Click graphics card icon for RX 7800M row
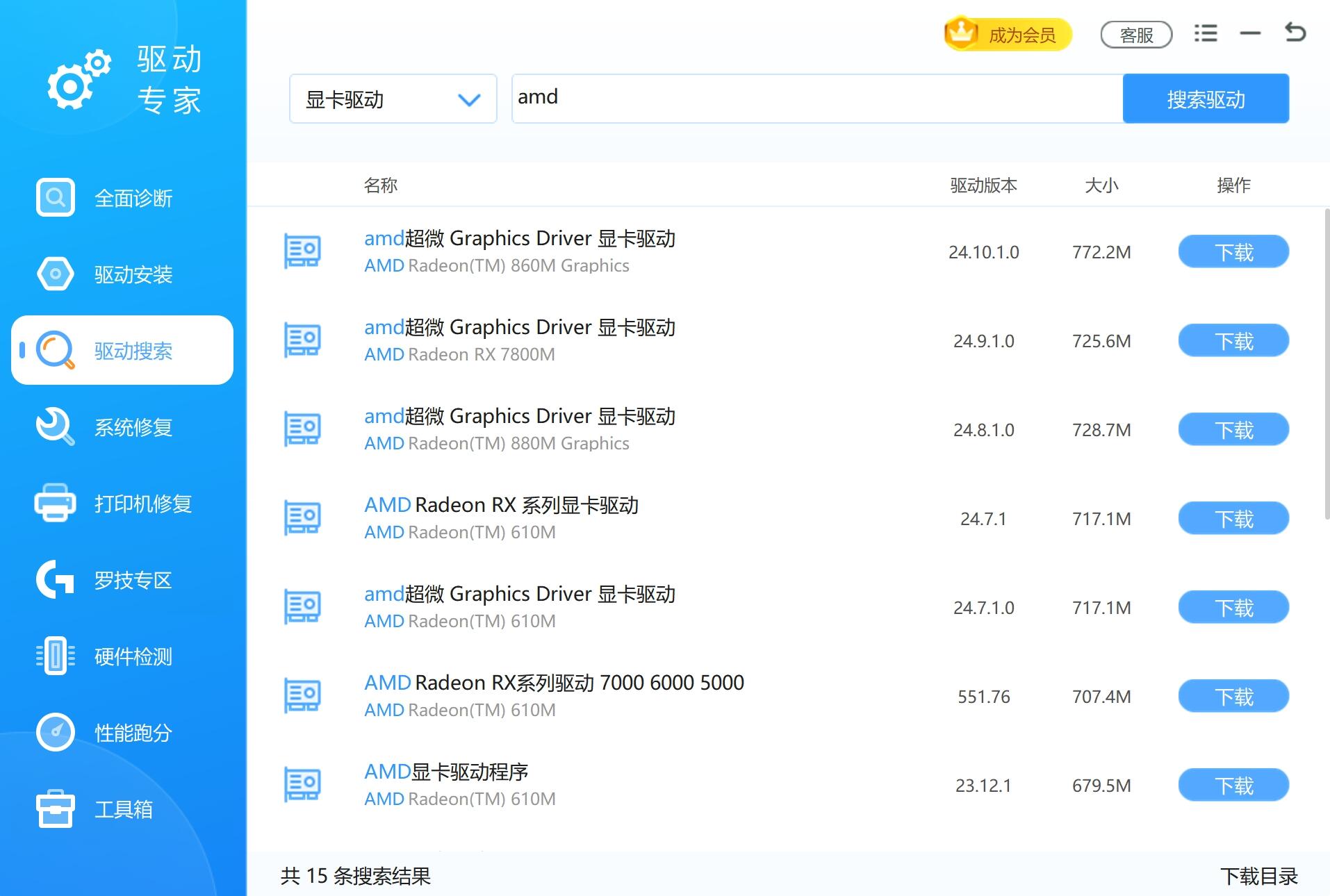This screenshot has width=1330, height=896. [x=302, y=340]
